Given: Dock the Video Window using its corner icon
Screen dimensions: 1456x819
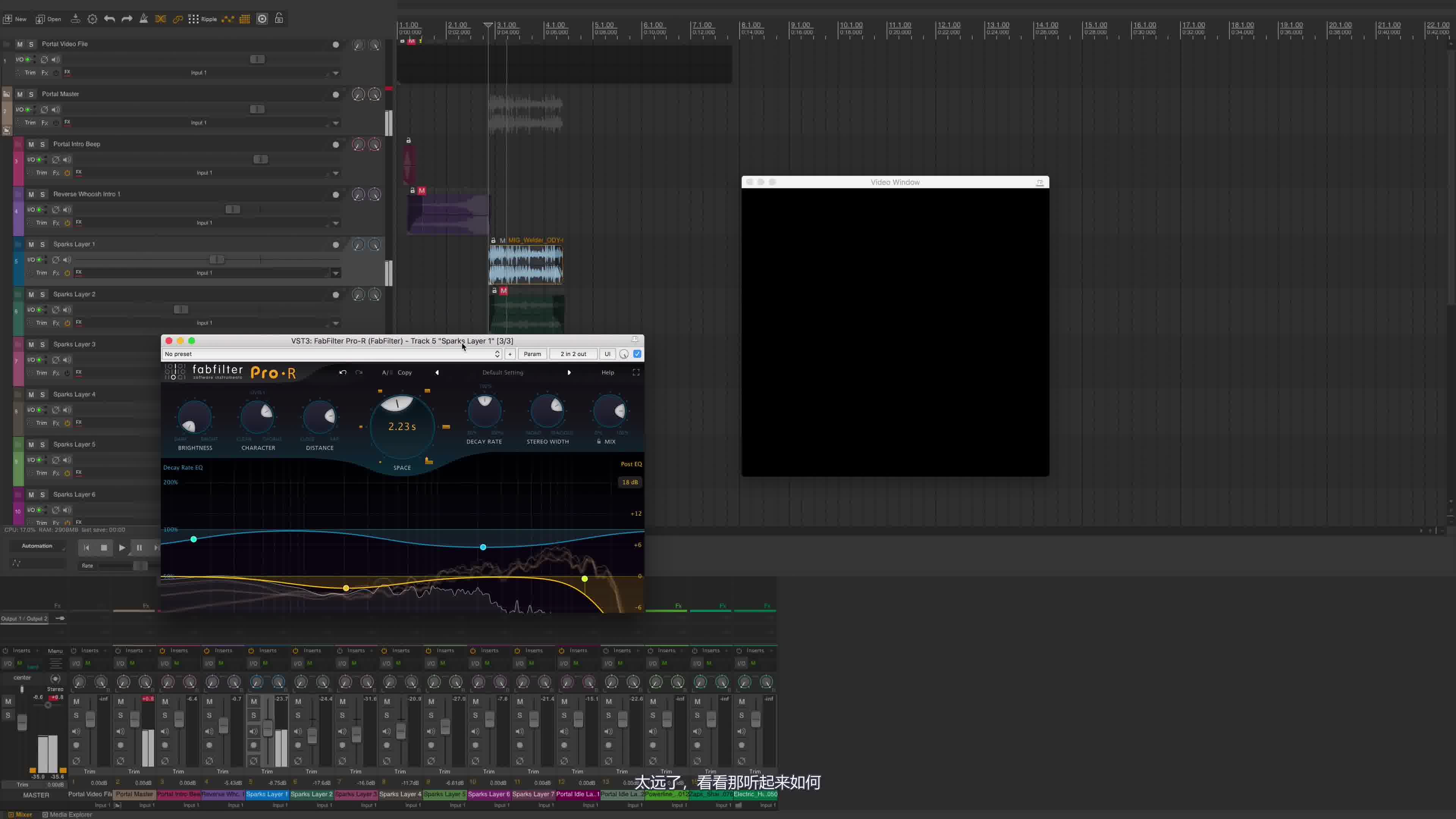Looking at the screenshot, I should coord(1039,182).
